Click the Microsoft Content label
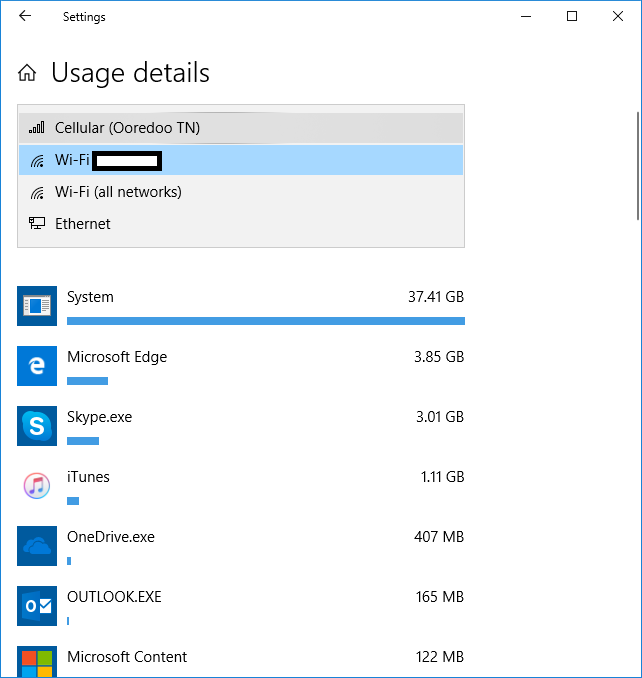Image resolution: width=642 pixels, height=678 pixels. [127, 657]
